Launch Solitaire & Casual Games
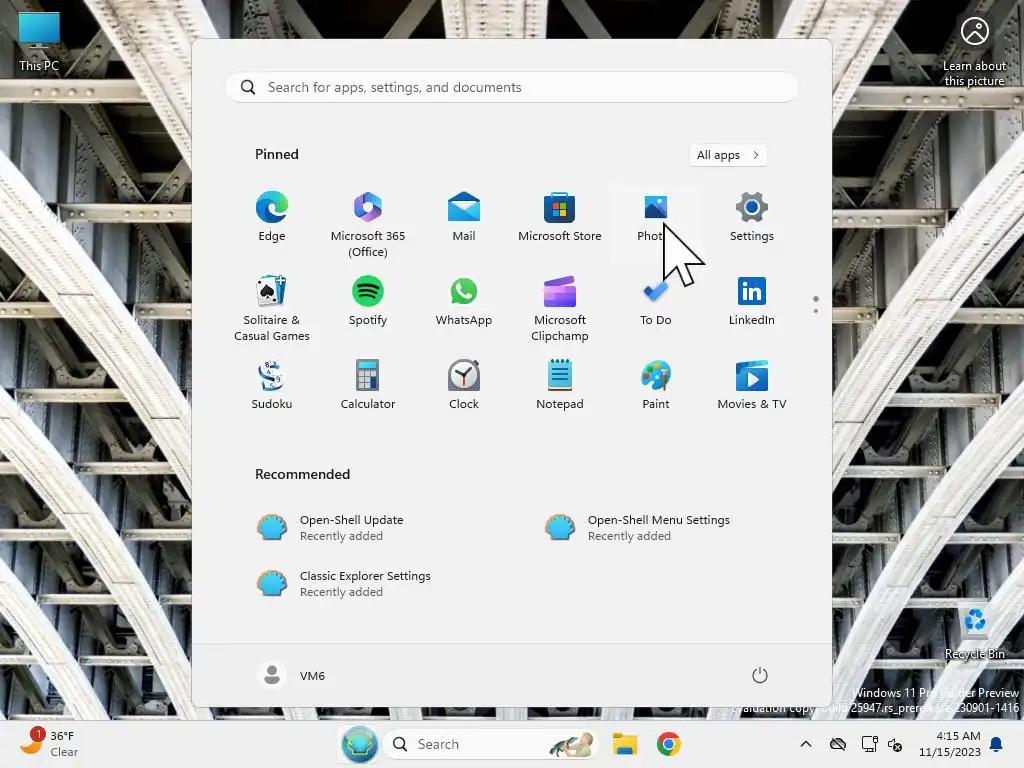 [x=272, y=308]
